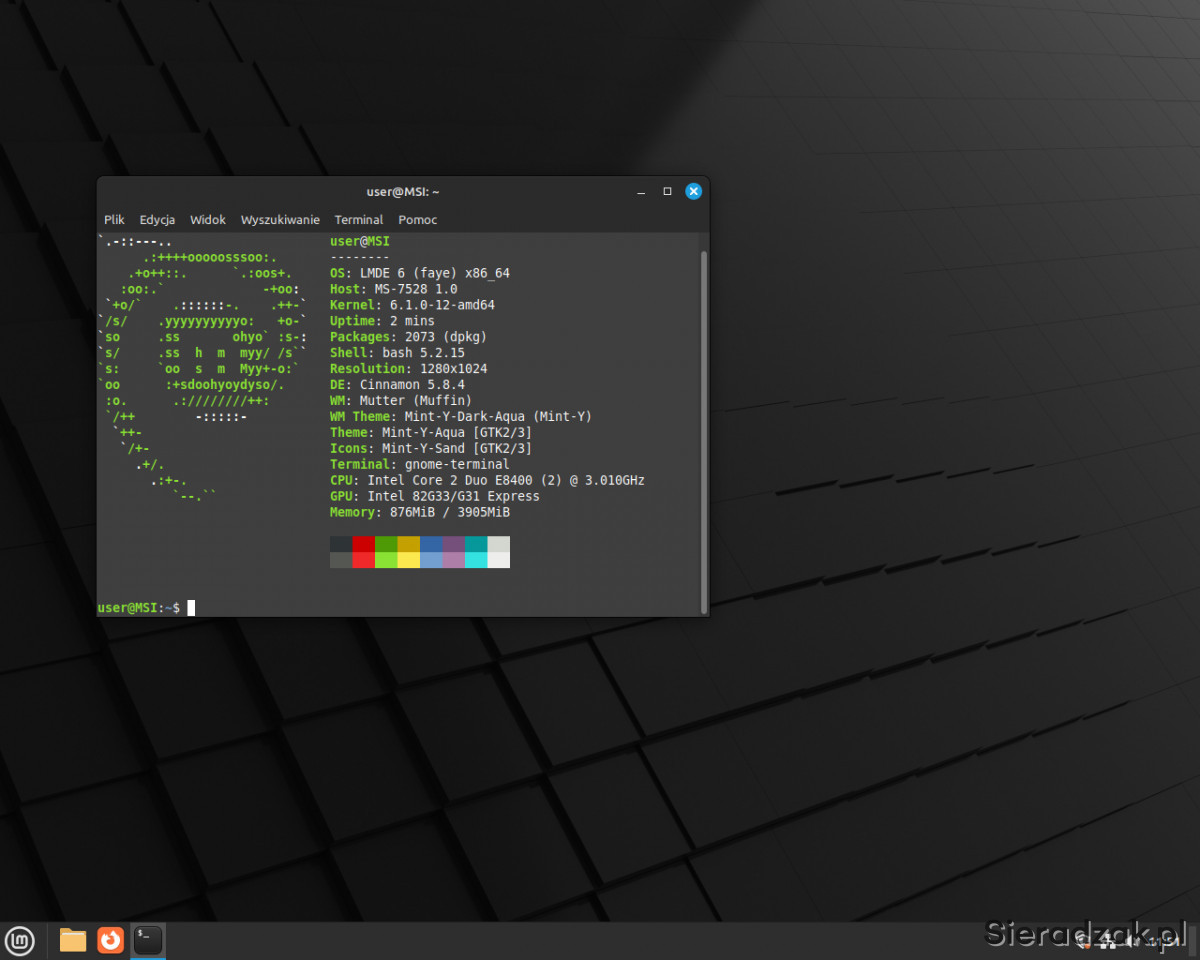Click the 'Icons: Mint-Y-Sand [GTK2/3]' line

coord(431,449)
